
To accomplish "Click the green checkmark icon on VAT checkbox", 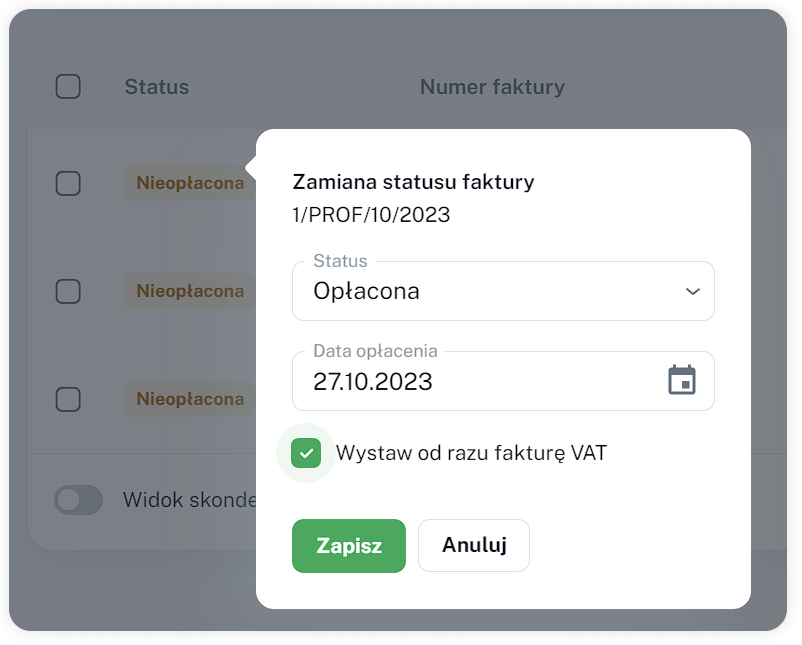I will (x=306, y=453).
